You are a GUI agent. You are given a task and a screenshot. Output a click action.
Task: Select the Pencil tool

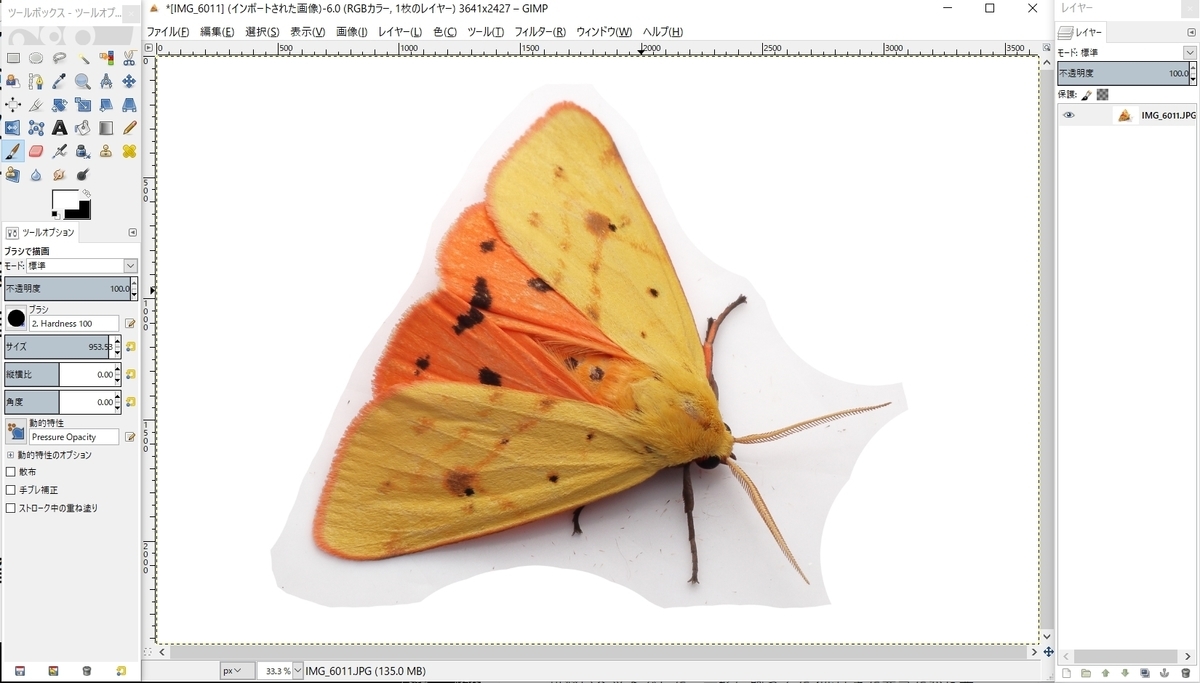(x=129, y=128)
